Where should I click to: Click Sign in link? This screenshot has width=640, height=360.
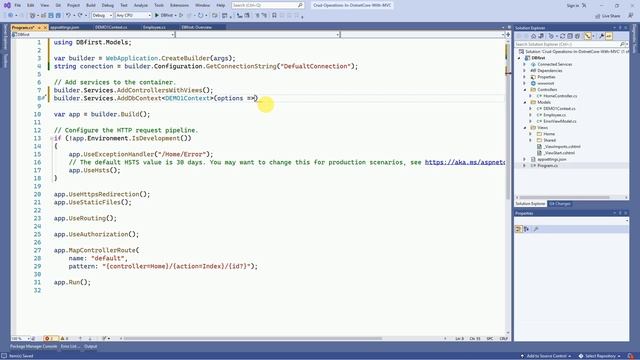click(x=573, y=6)
